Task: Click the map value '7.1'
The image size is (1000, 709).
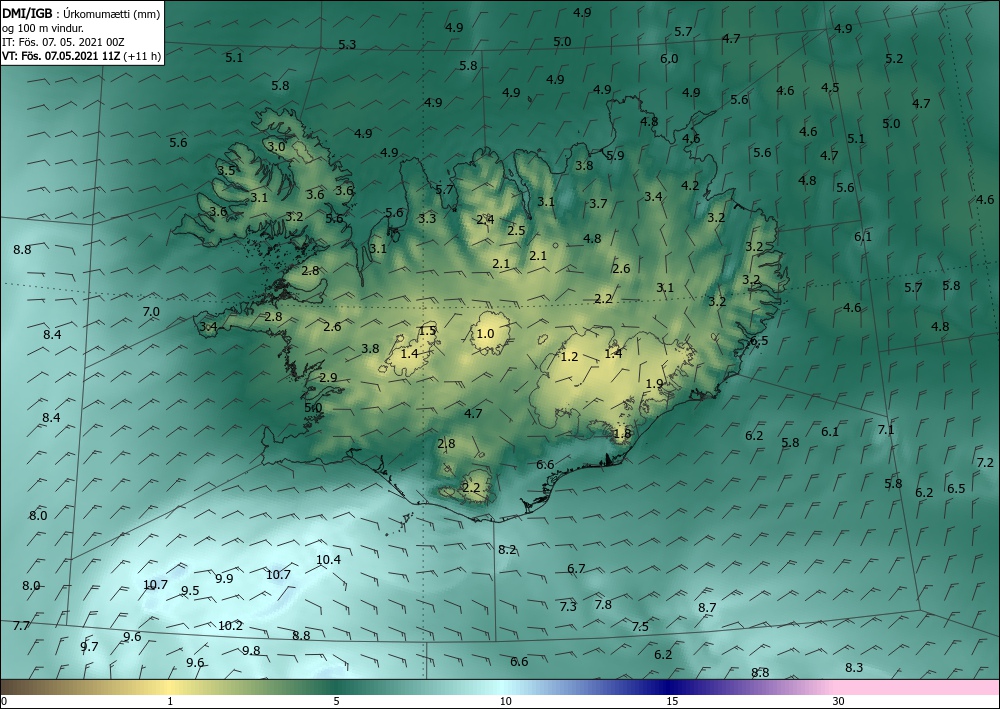Action: (886, 430)
